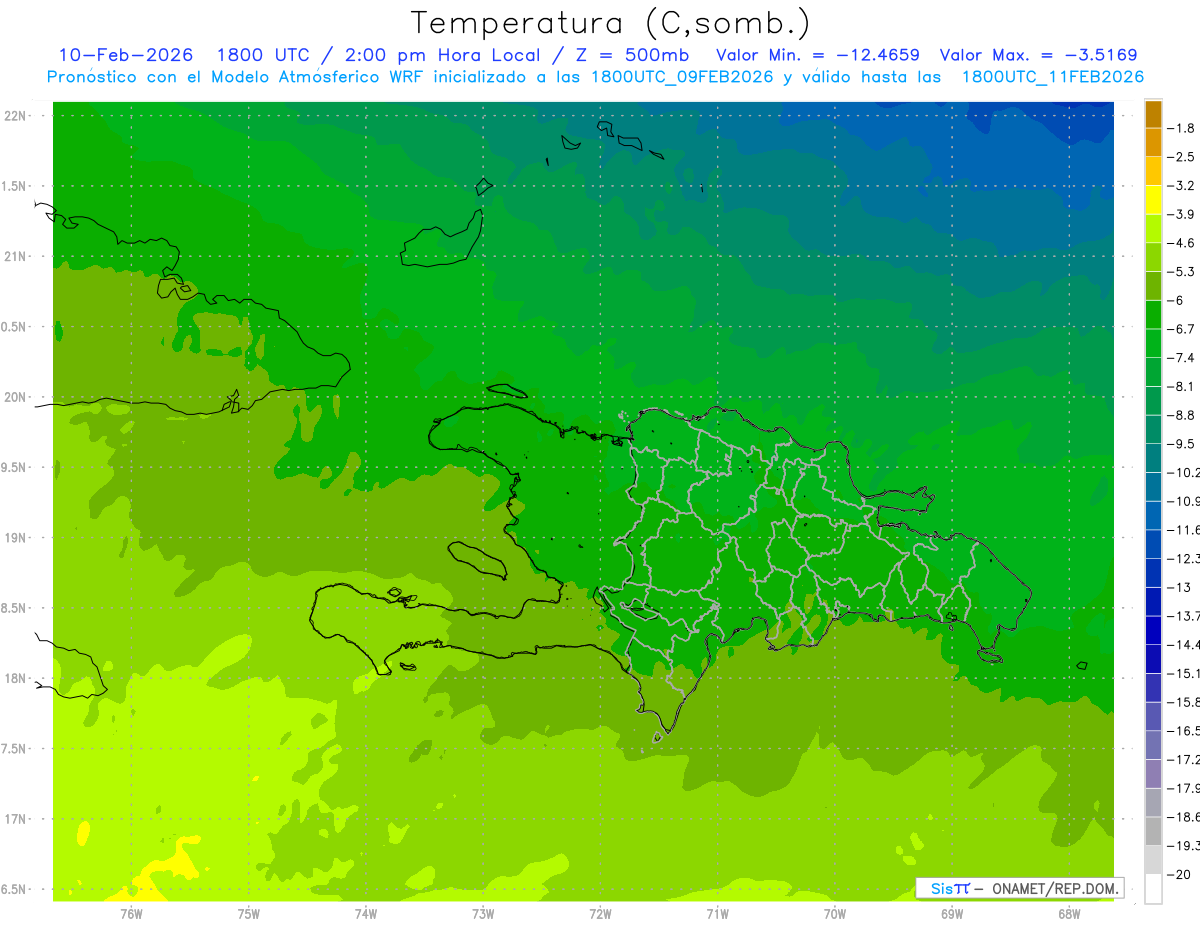Select the white swatch below -20

[1153, 889]
